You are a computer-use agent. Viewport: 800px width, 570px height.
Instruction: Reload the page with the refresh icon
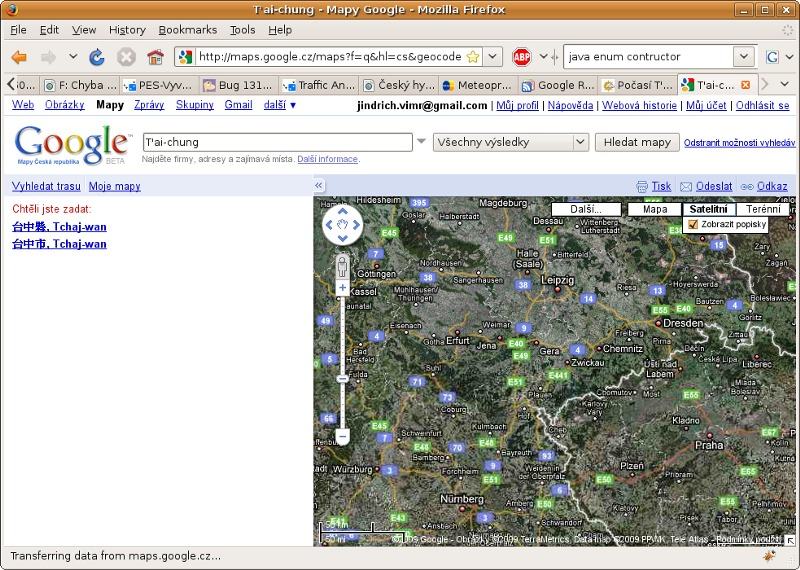click(x=96, y=57)
